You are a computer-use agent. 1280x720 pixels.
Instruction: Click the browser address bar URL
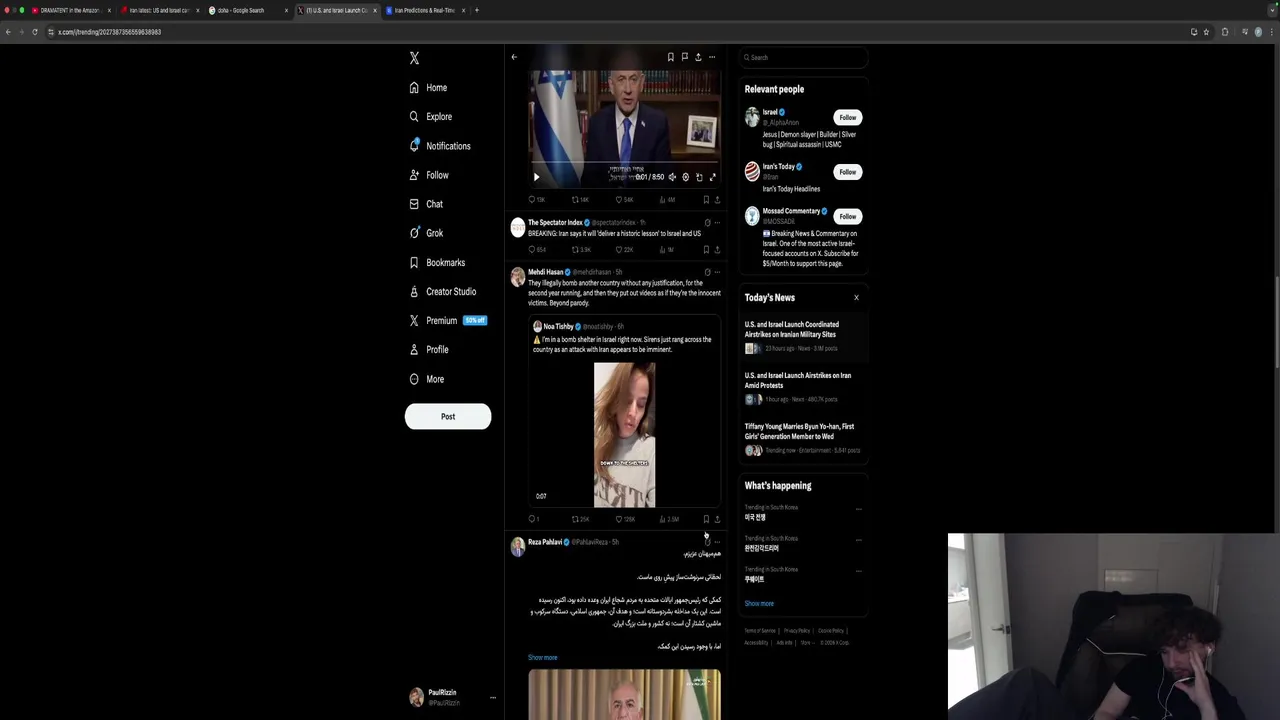pos(109,32)
